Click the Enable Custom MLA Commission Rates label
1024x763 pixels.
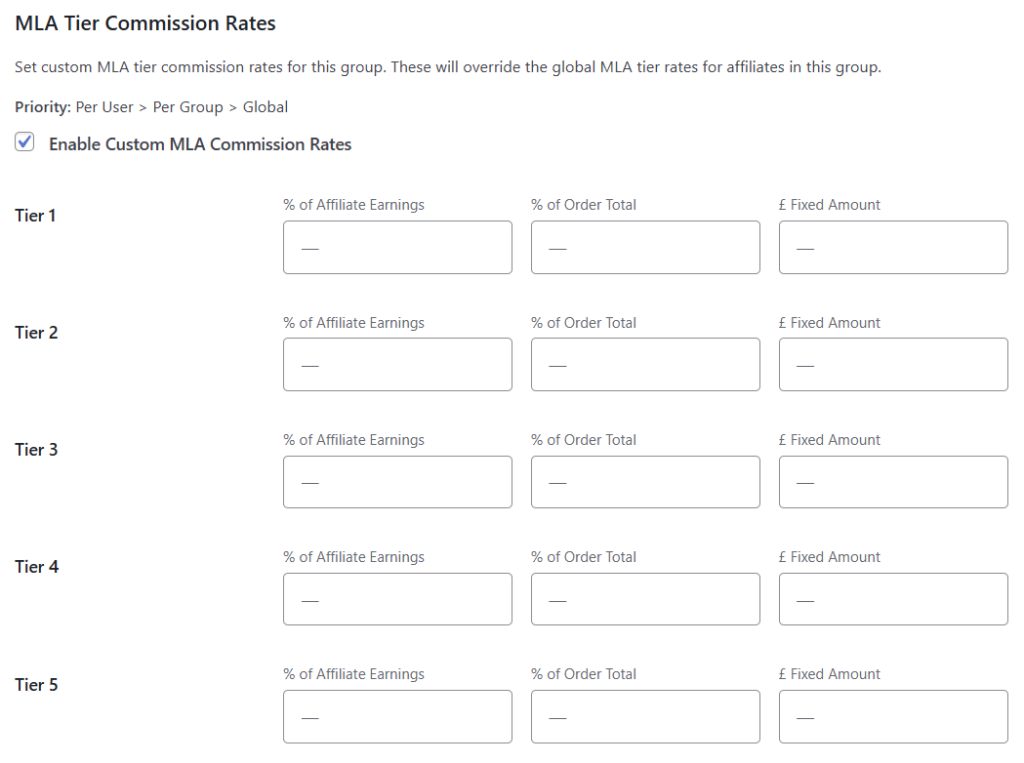(x=200, y=144)
